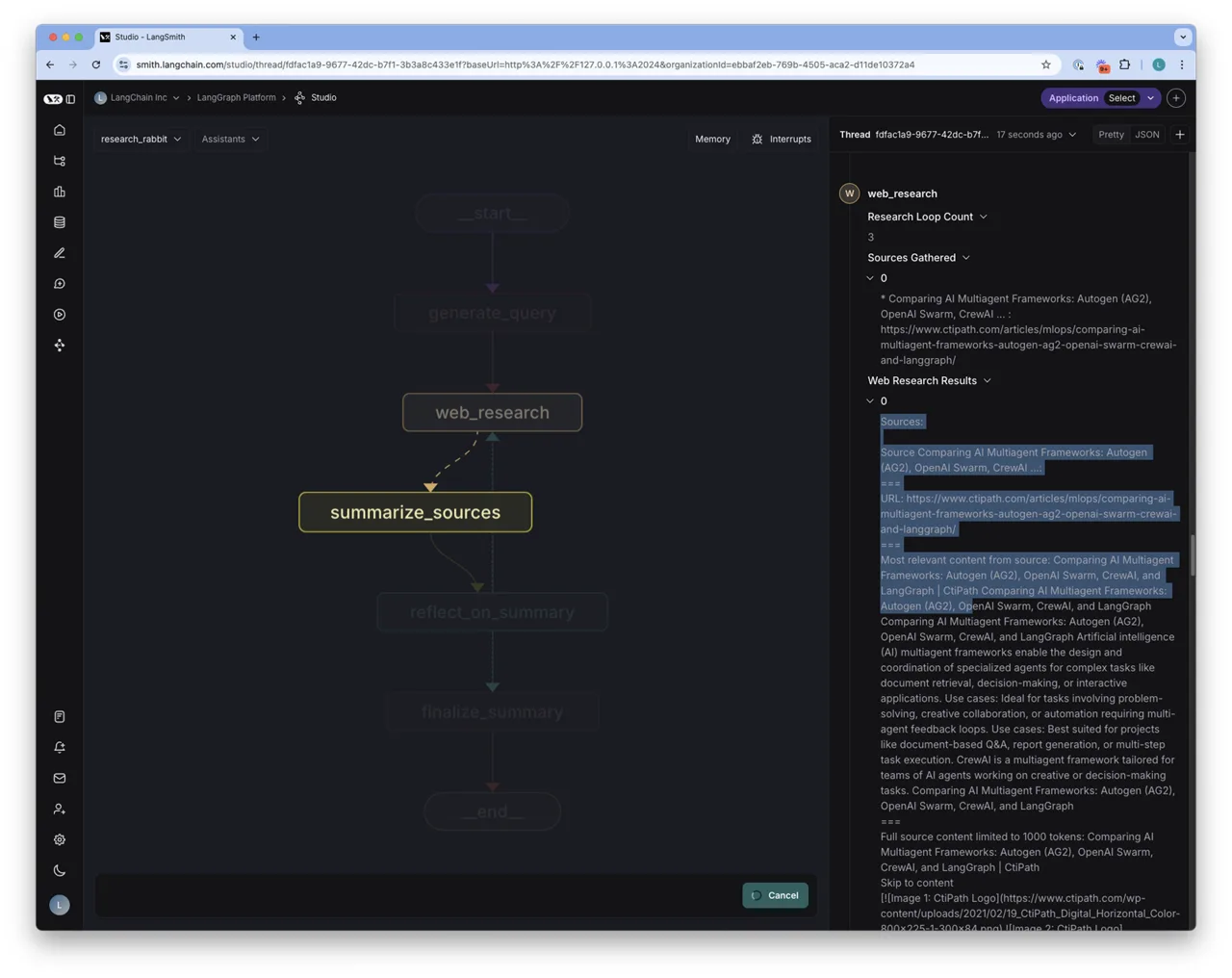Switch thread view to Pretty
This screenshot has width=1232, height=978.
point(1111,135)
